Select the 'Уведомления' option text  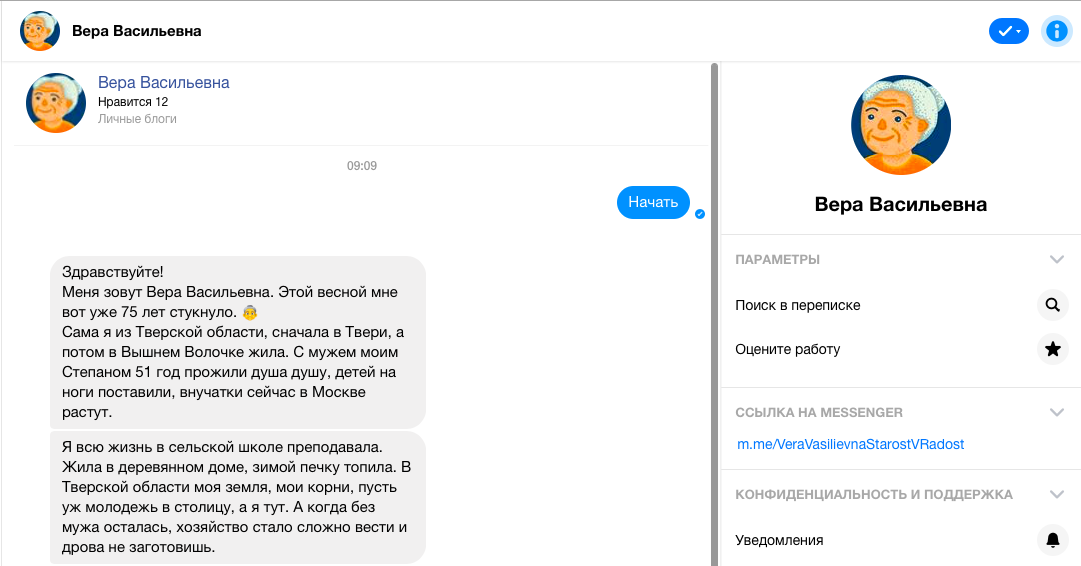coord(779,540)
